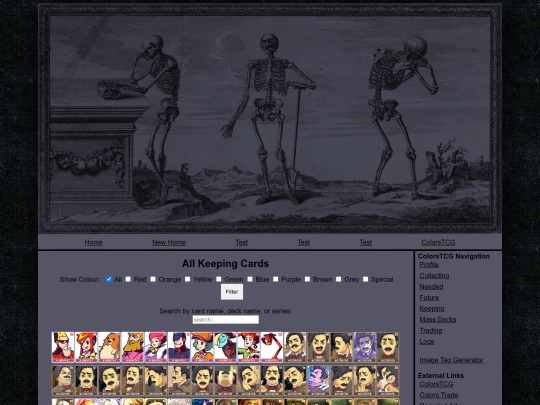Tick the Grey colour checkbox

(x=339, y=279)
